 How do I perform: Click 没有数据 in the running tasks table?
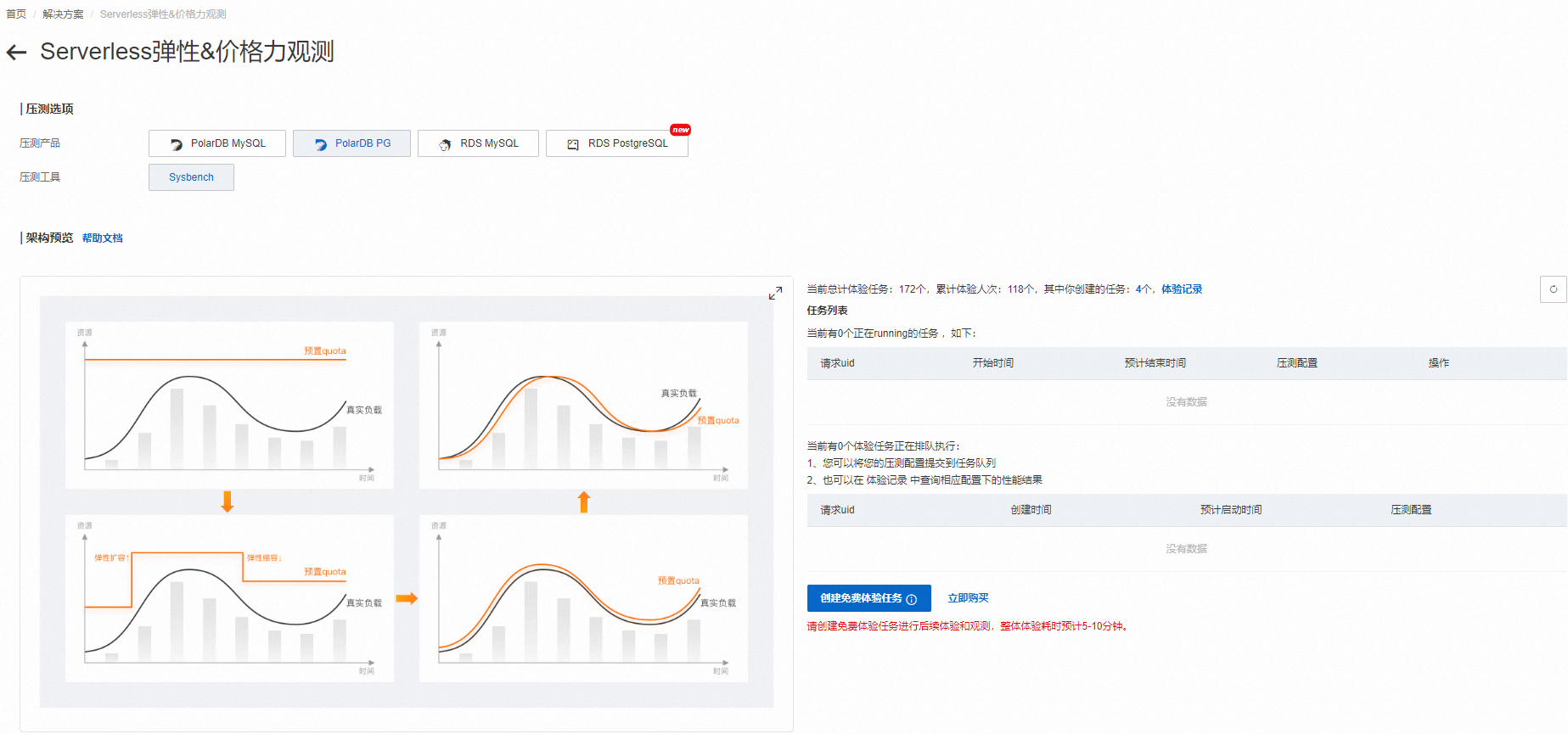click(x=1187, y=402)
